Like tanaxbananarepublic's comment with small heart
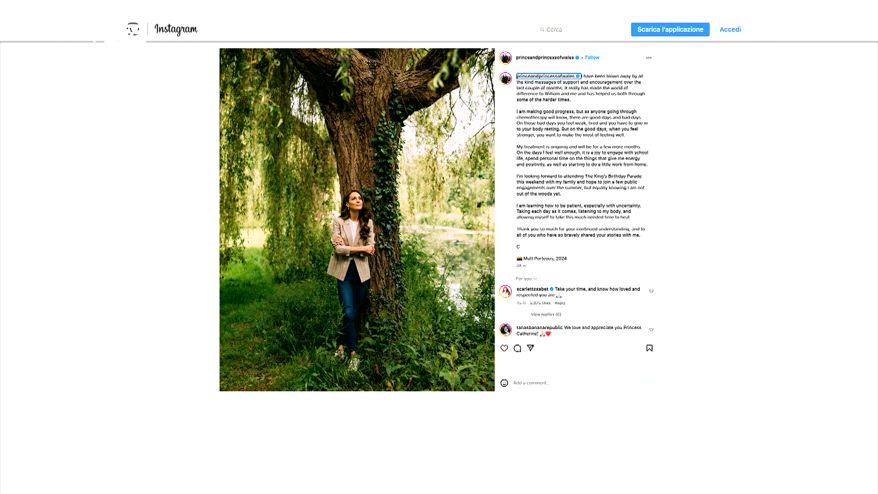878x494 pixels. pyautogui.click(x=651, y=329)
